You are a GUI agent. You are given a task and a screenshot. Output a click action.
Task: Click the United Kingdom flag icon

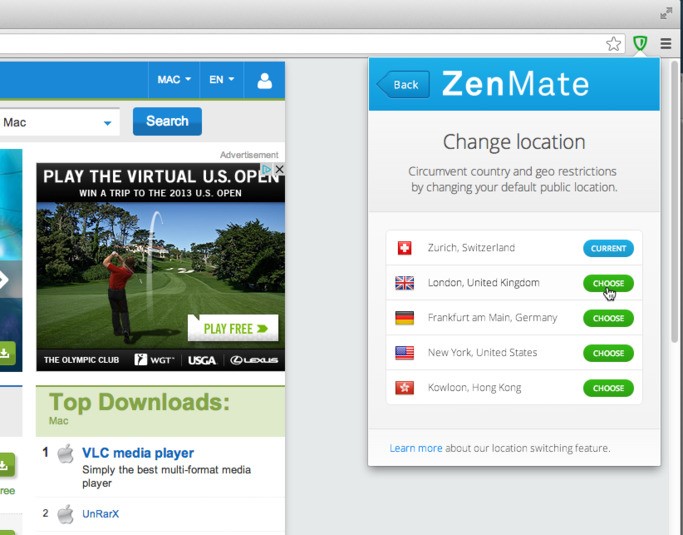click(404, 283)
